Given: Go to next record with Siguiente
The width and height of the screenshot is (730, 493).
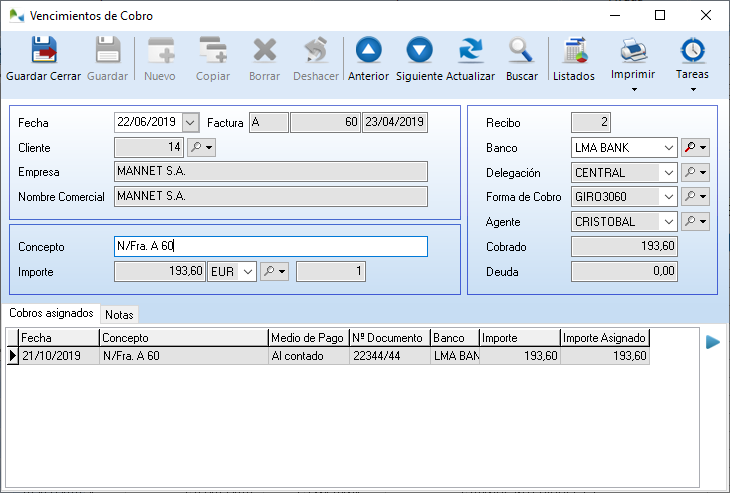Looking at the screenshot, I should (419, 51).
